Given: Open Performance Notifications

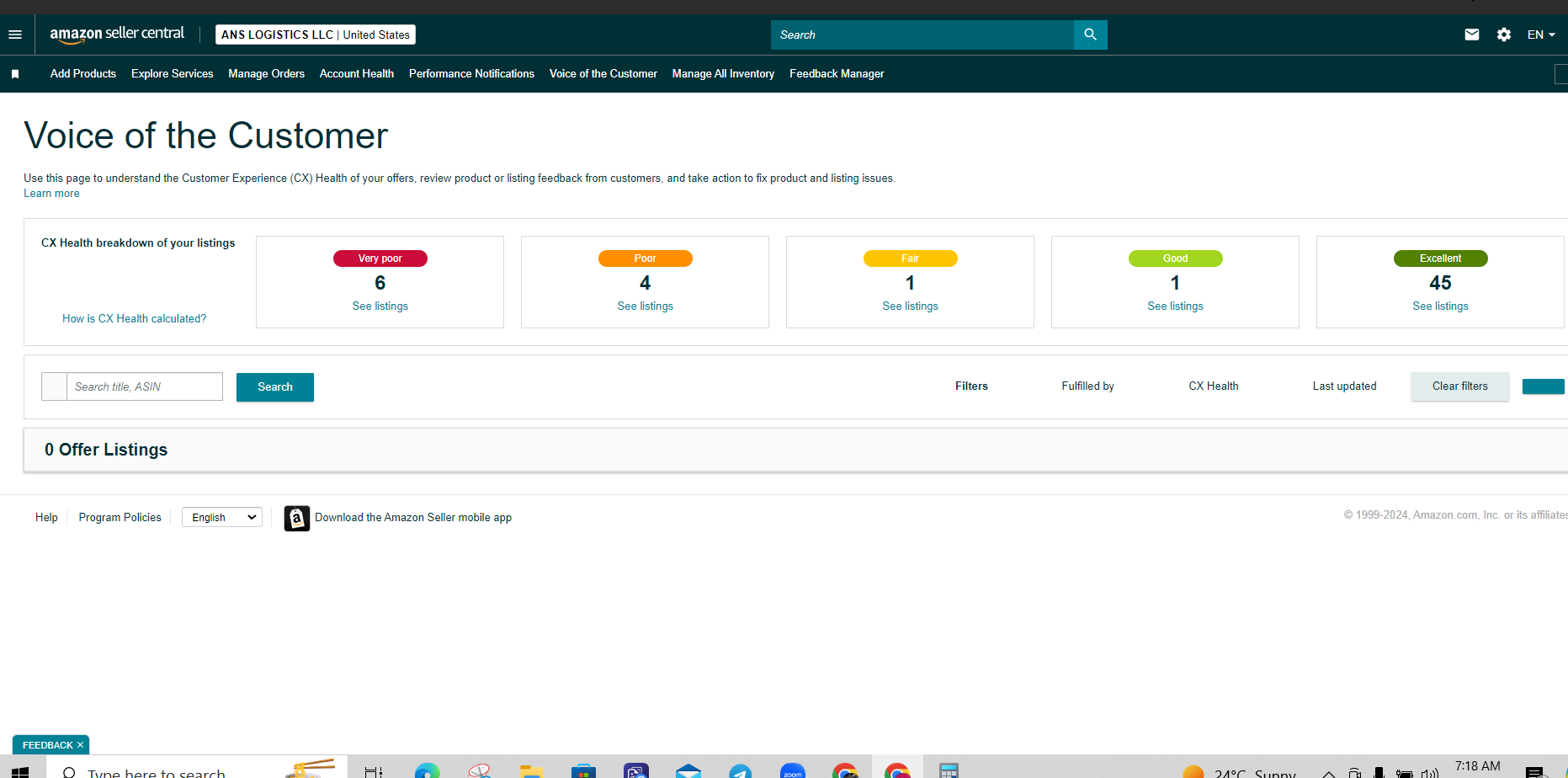Looking at the screenshot, I should point(471,74).
